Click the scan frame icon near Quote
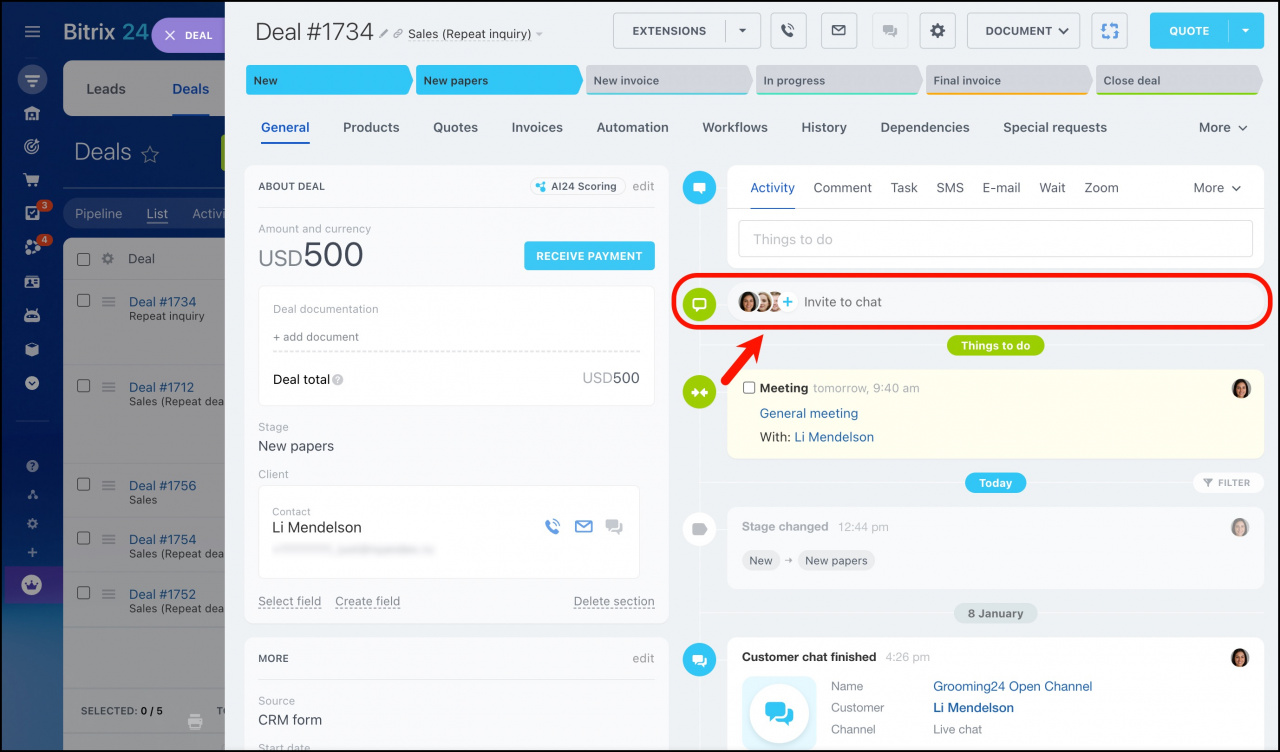 coord(1109,31)
